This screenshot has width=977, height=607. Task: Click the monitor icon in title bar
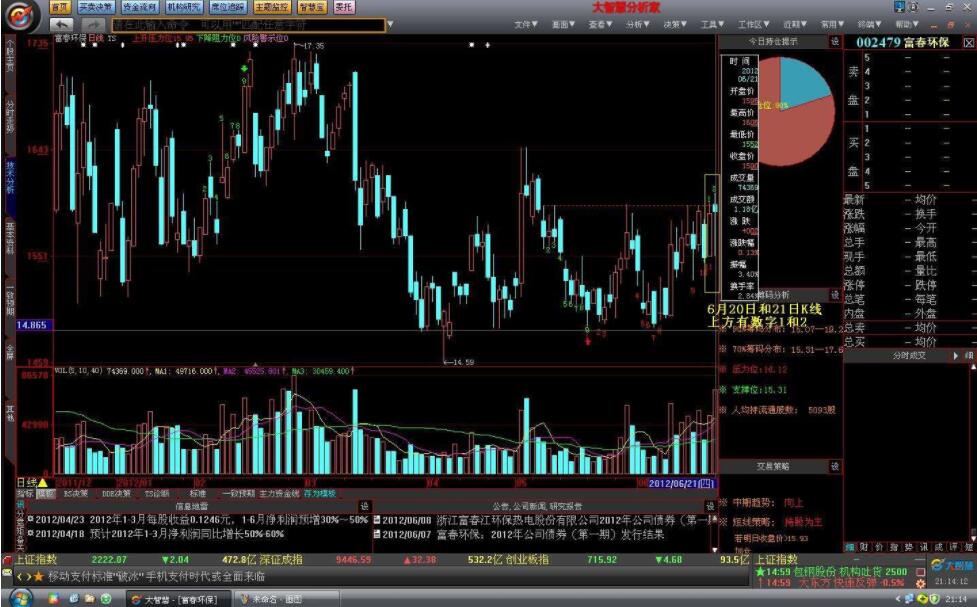pyautogui.click(x=899, y=7)
